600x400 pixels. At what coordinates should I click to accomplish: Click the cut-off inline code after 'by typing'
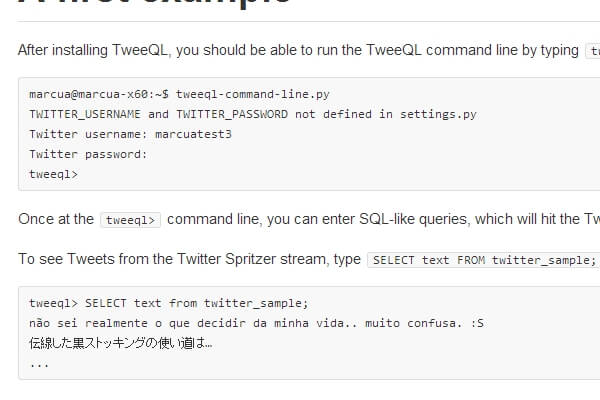[x=594, y=51]
